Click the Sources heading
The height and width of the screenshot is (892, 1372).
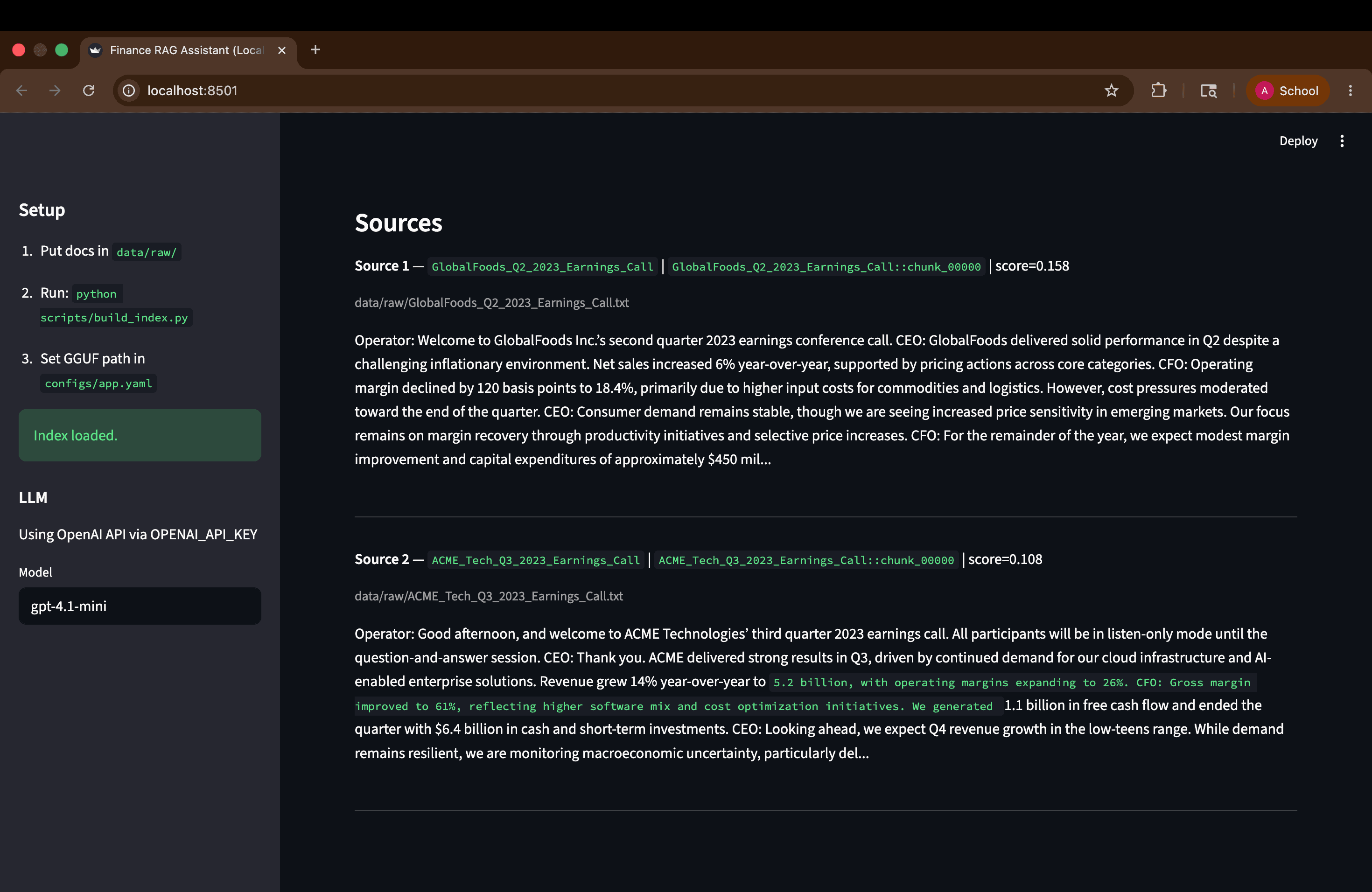tap(399, 223)
